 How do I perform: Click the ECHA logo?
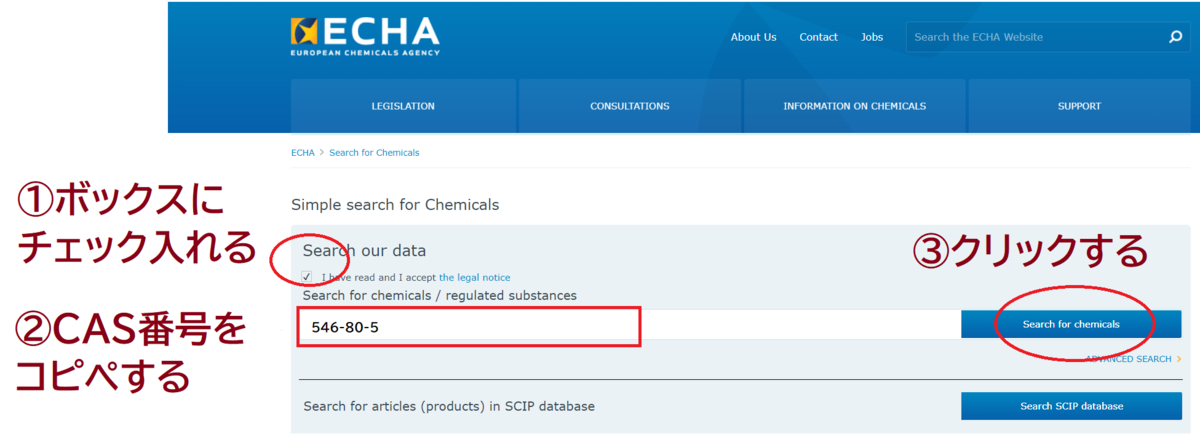(365, 36)
